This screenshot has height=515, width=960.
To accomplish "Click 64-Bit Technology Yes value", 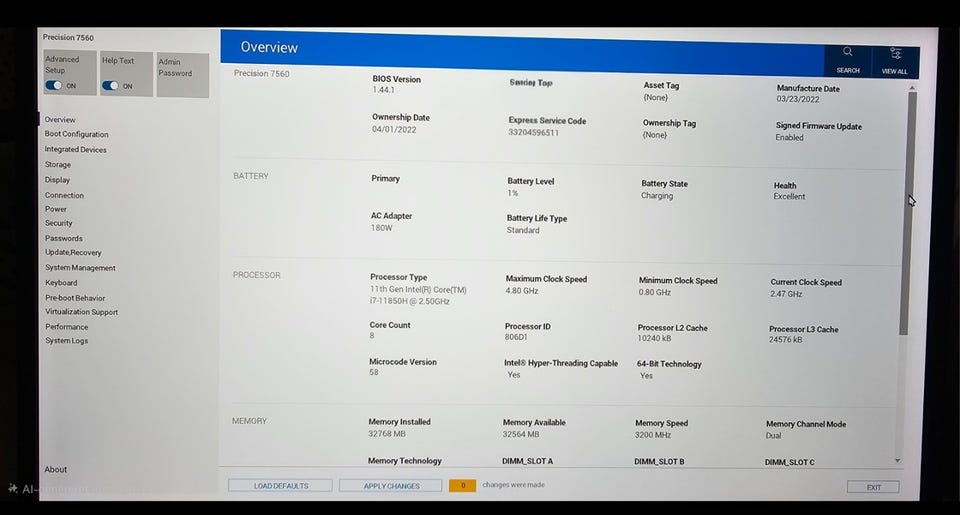I will tap(646, 376).
